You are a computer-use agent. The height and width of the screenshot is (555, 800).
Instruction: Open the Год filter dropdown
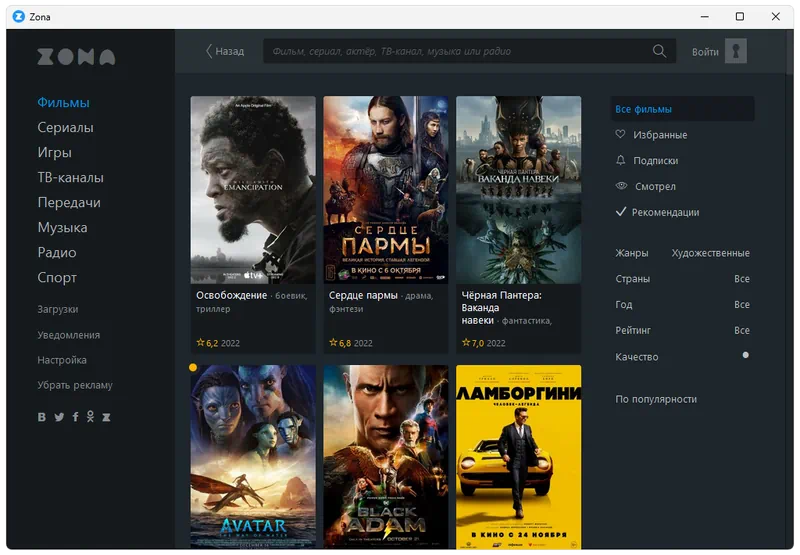click(x=682, y=305)
